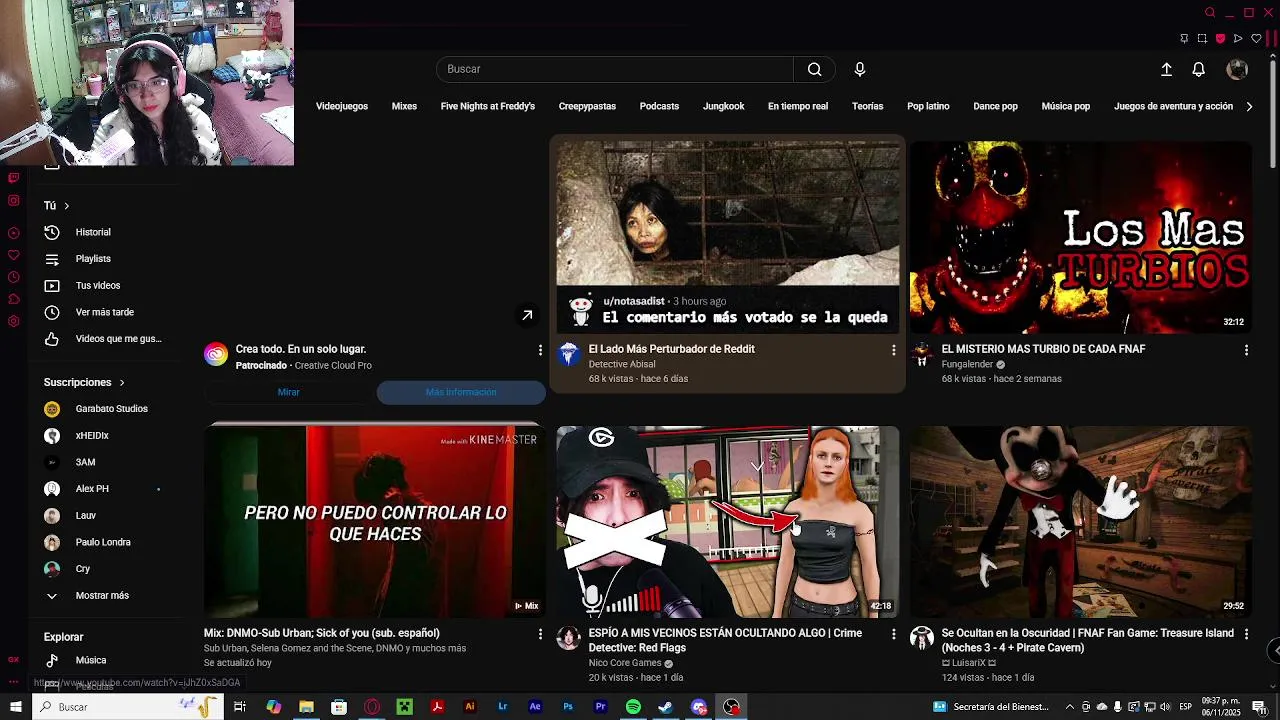
Task: Select the Creepypastas category chip
Action: click(x=587, y=106)
